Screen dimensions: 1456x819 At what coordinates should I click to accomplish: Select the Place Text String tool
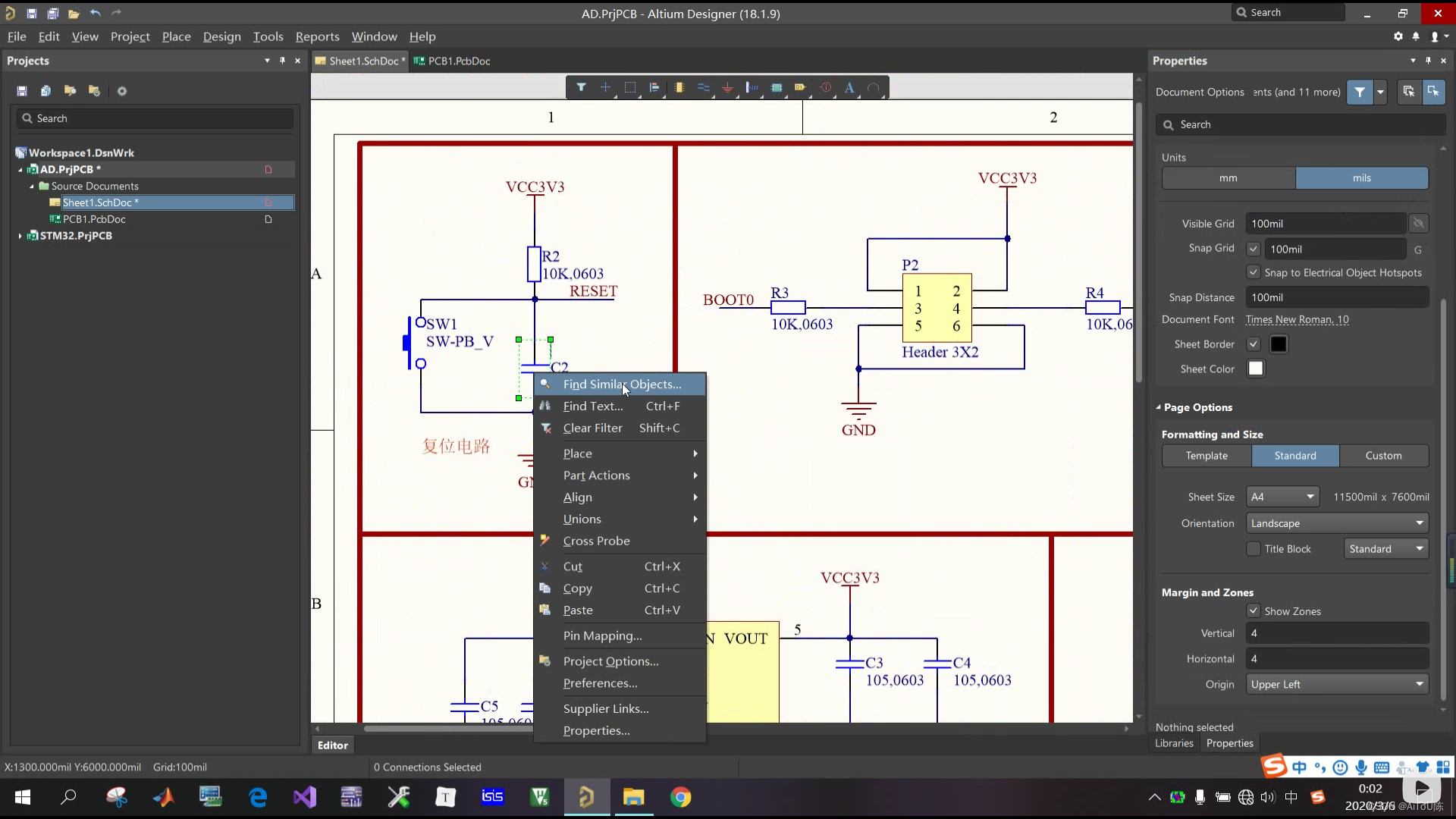point(849,88)
